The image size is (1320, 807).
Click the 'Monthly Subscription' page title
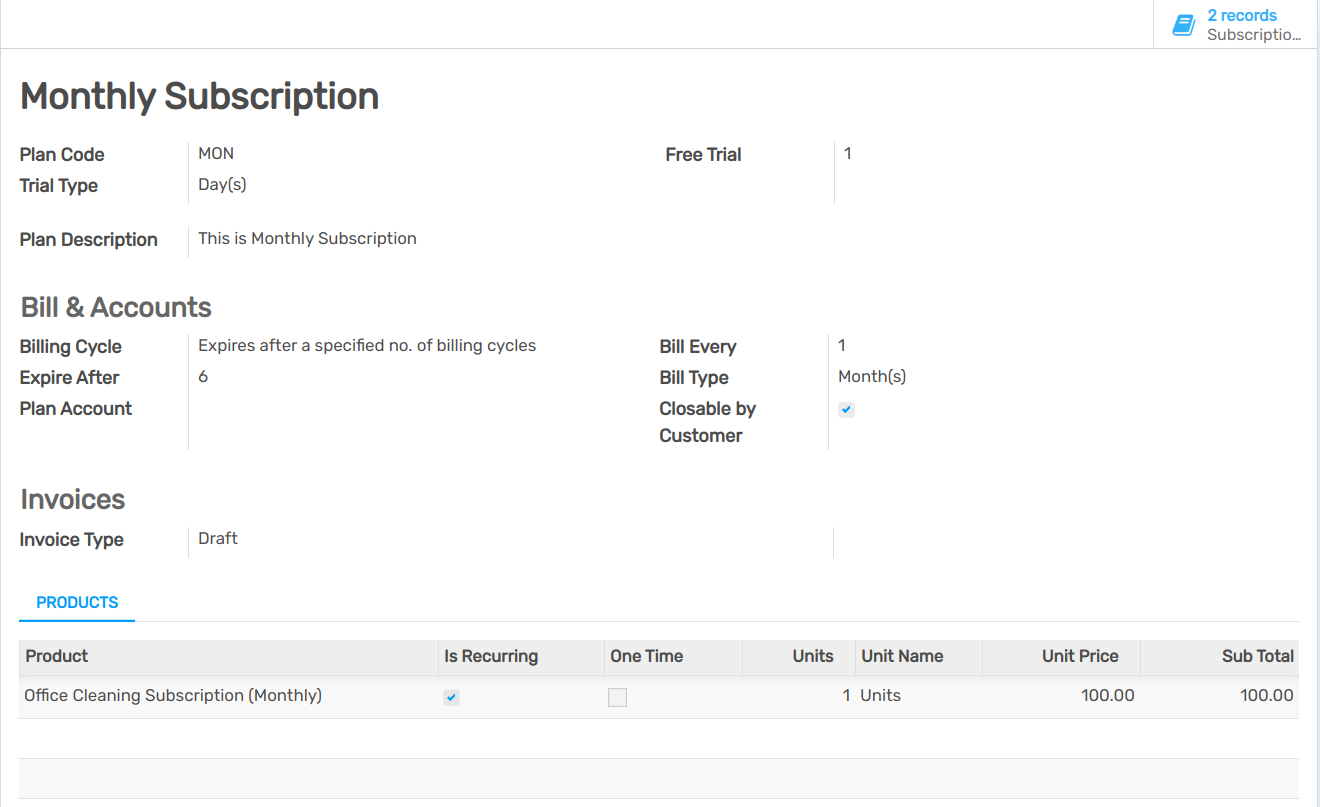[x=199, y=96]
